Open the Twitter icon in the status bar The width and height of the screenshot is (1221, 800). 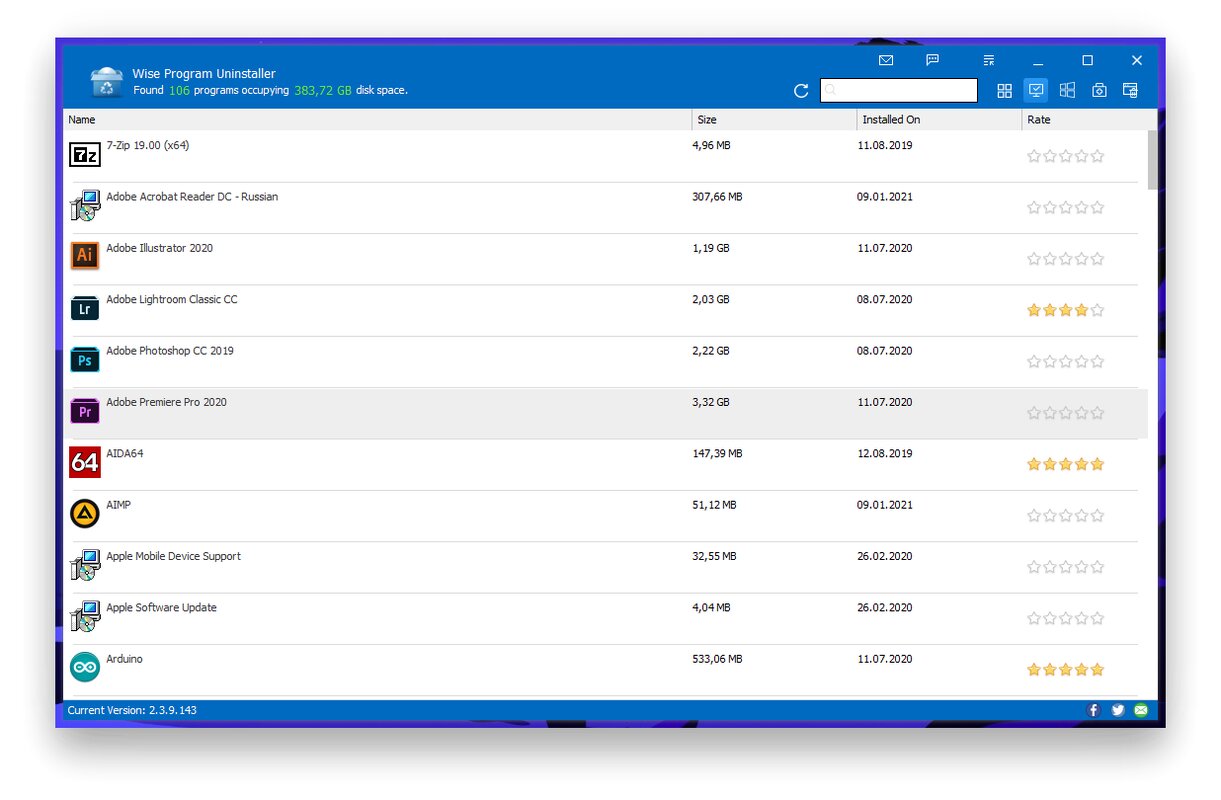coord(1118,710)
